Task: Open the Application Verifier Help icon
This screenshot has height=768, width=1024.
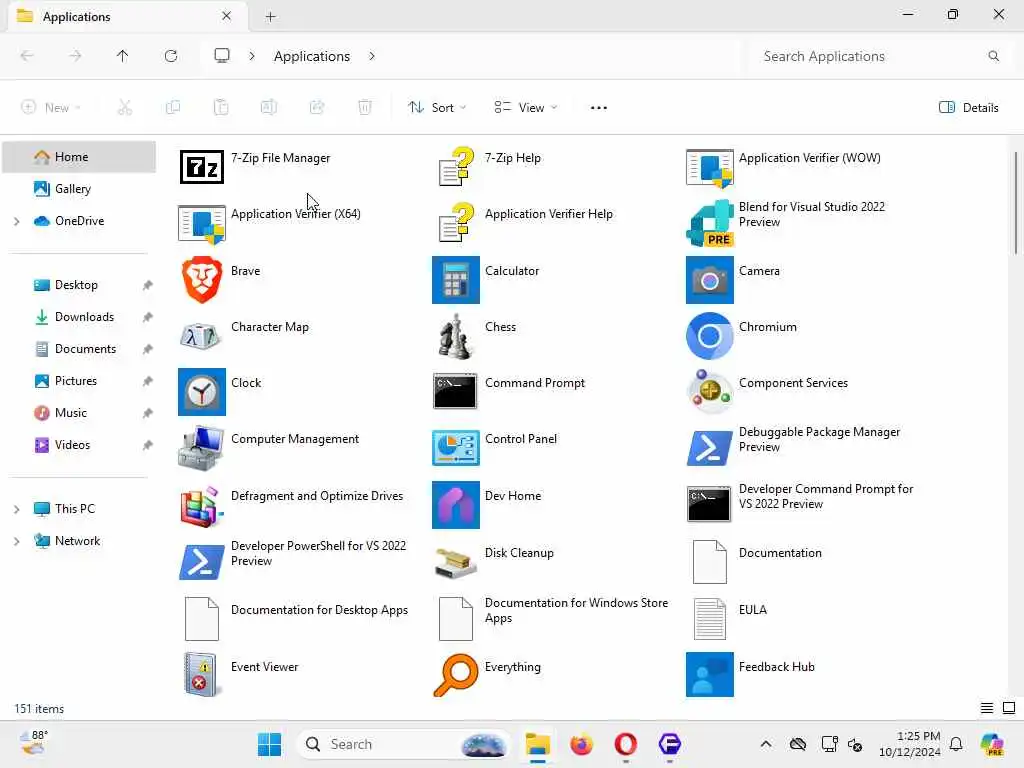Action: click(456, 223)
